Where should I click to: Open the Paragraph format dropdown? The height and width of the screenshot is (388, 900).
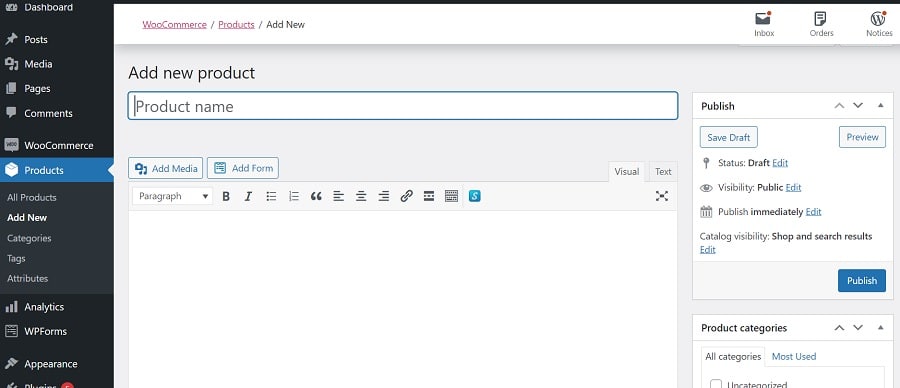pyautogui.click(x=173, y=196)
